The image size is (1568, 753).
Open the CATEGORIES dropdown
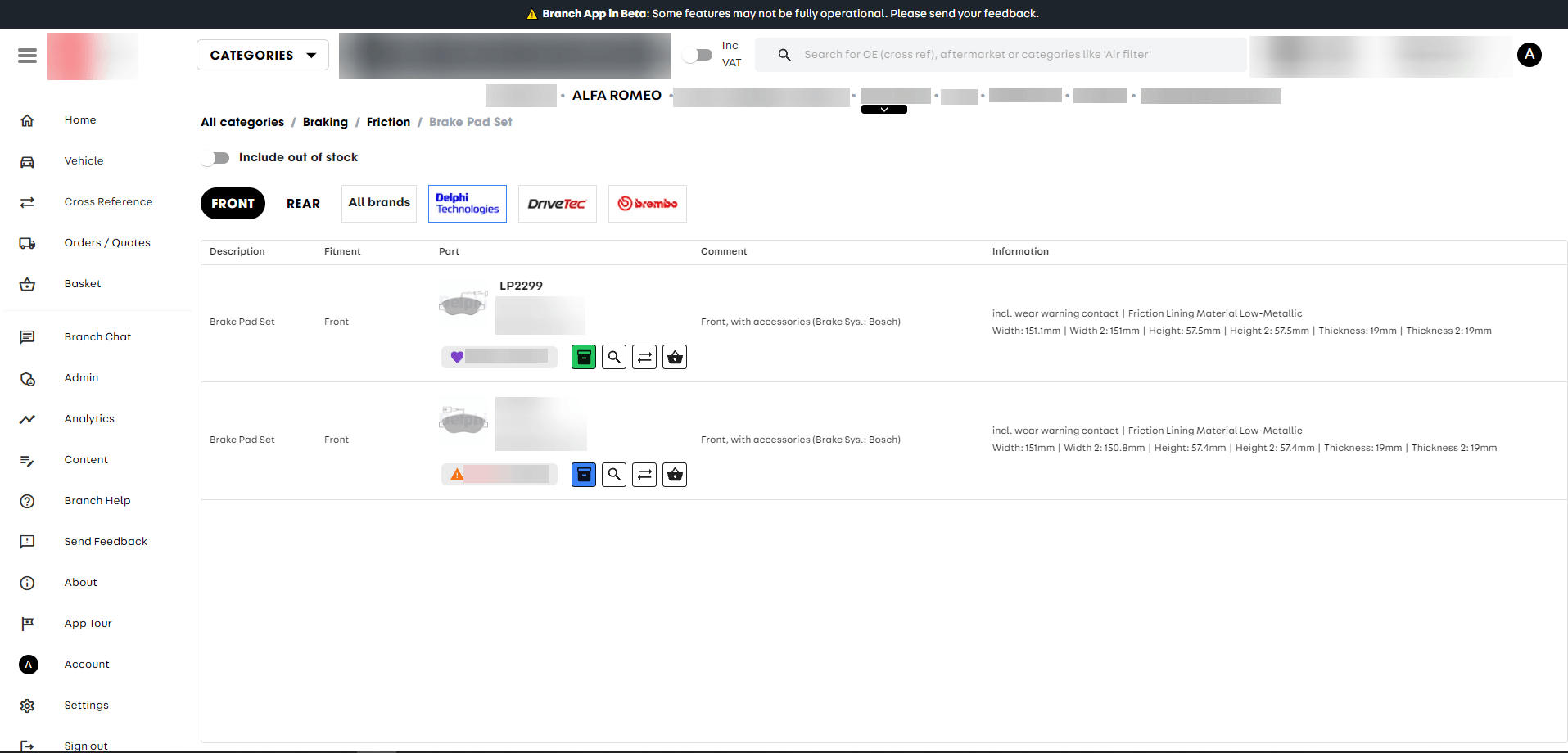[263, 55]
